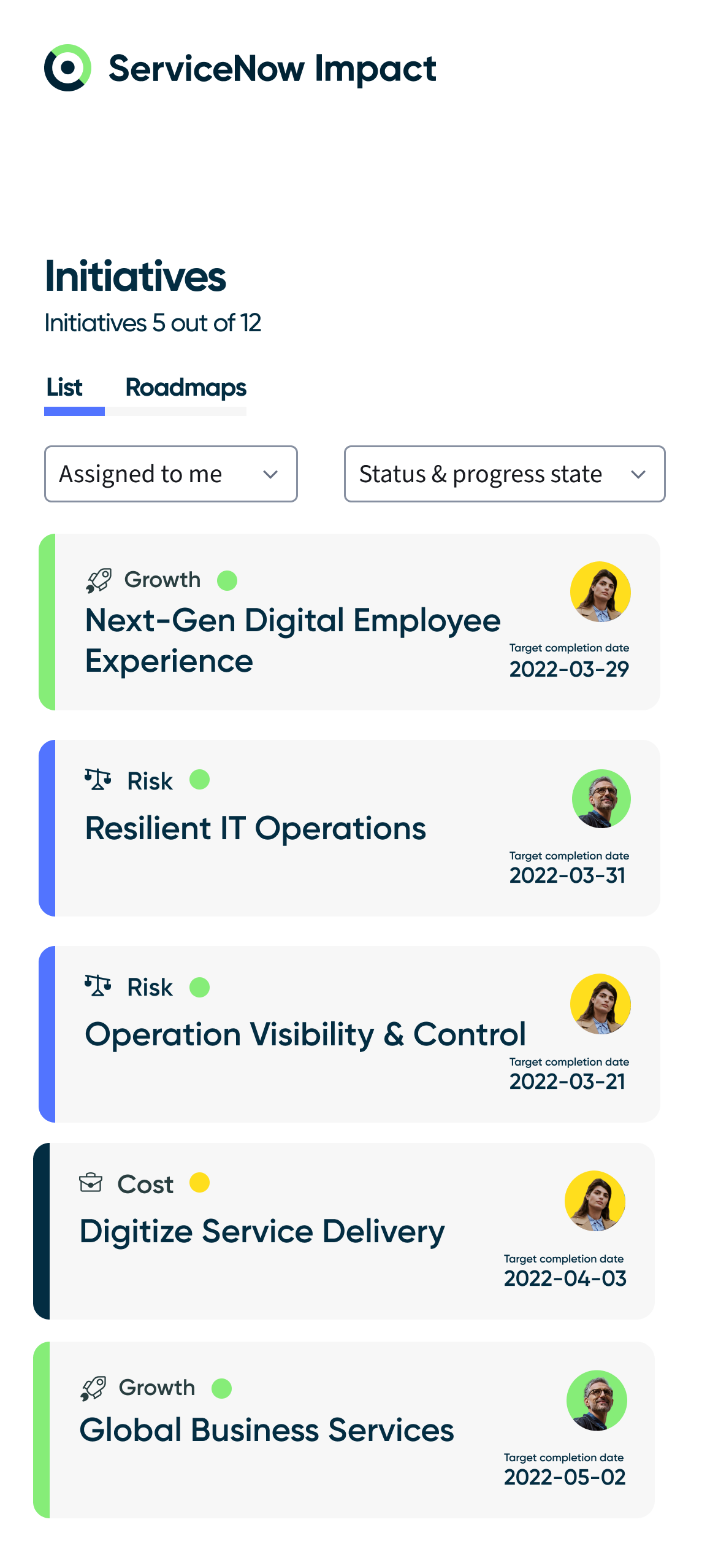Click target completion date 2022-03-29
The height and width of the screenshot is (1568, 710).
[569, 669]
